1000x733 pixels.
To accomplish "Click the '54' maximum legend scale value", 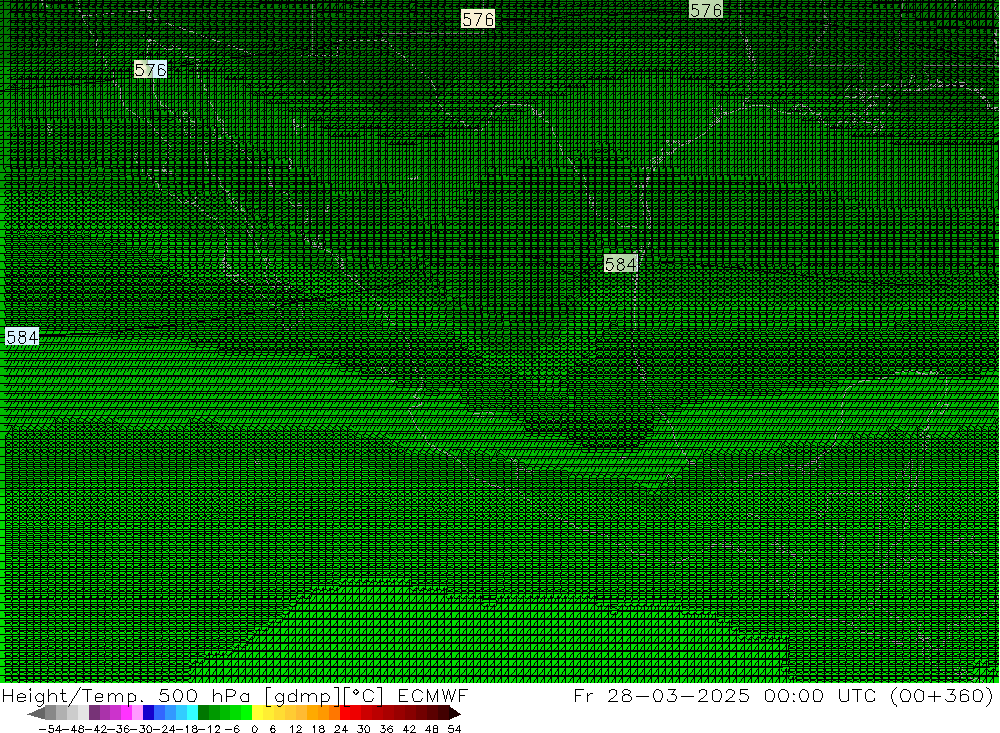I will pos(454,729).
